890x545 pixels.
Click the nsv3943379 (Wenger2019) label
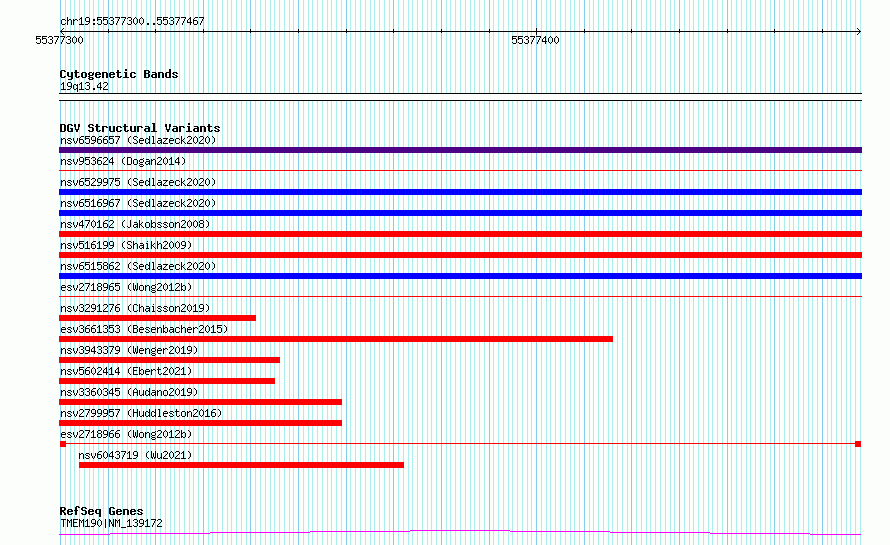pyautogui.click(x=129, y=350)
